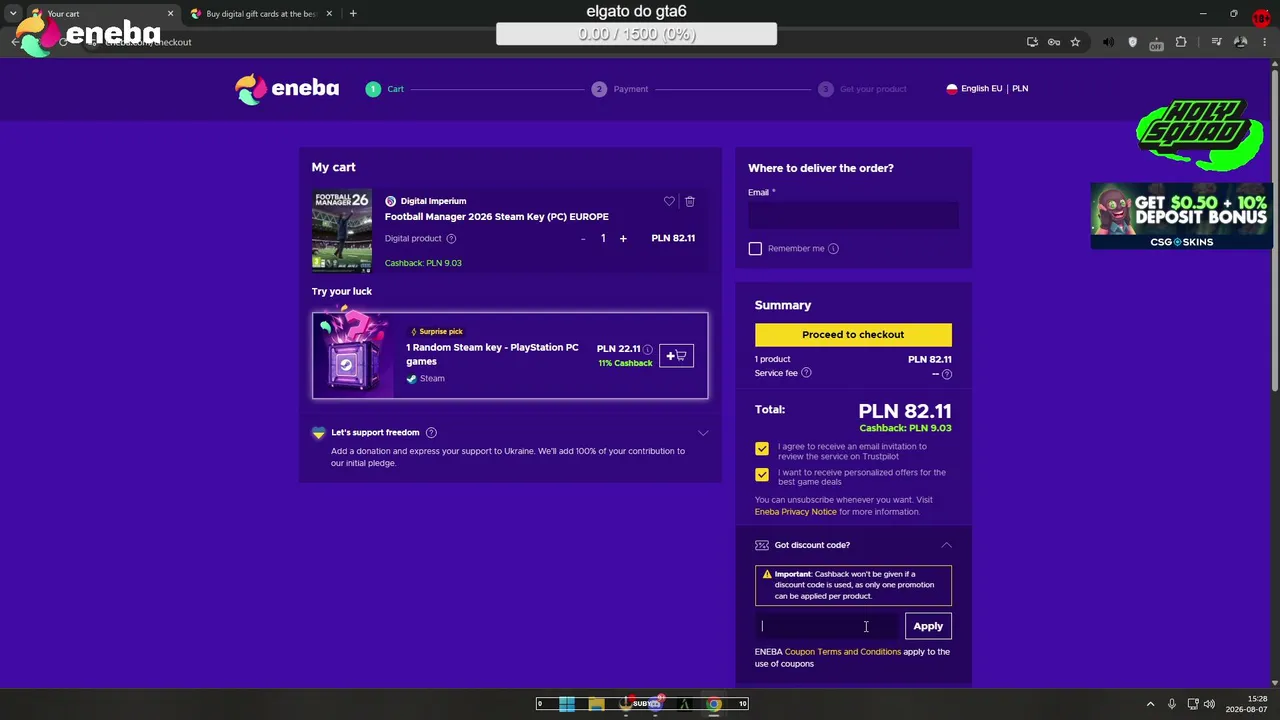Screen dimensions: 1280x720
Task: Decrease Football Manager quantity with minus
Action: [x=583, y=239]
